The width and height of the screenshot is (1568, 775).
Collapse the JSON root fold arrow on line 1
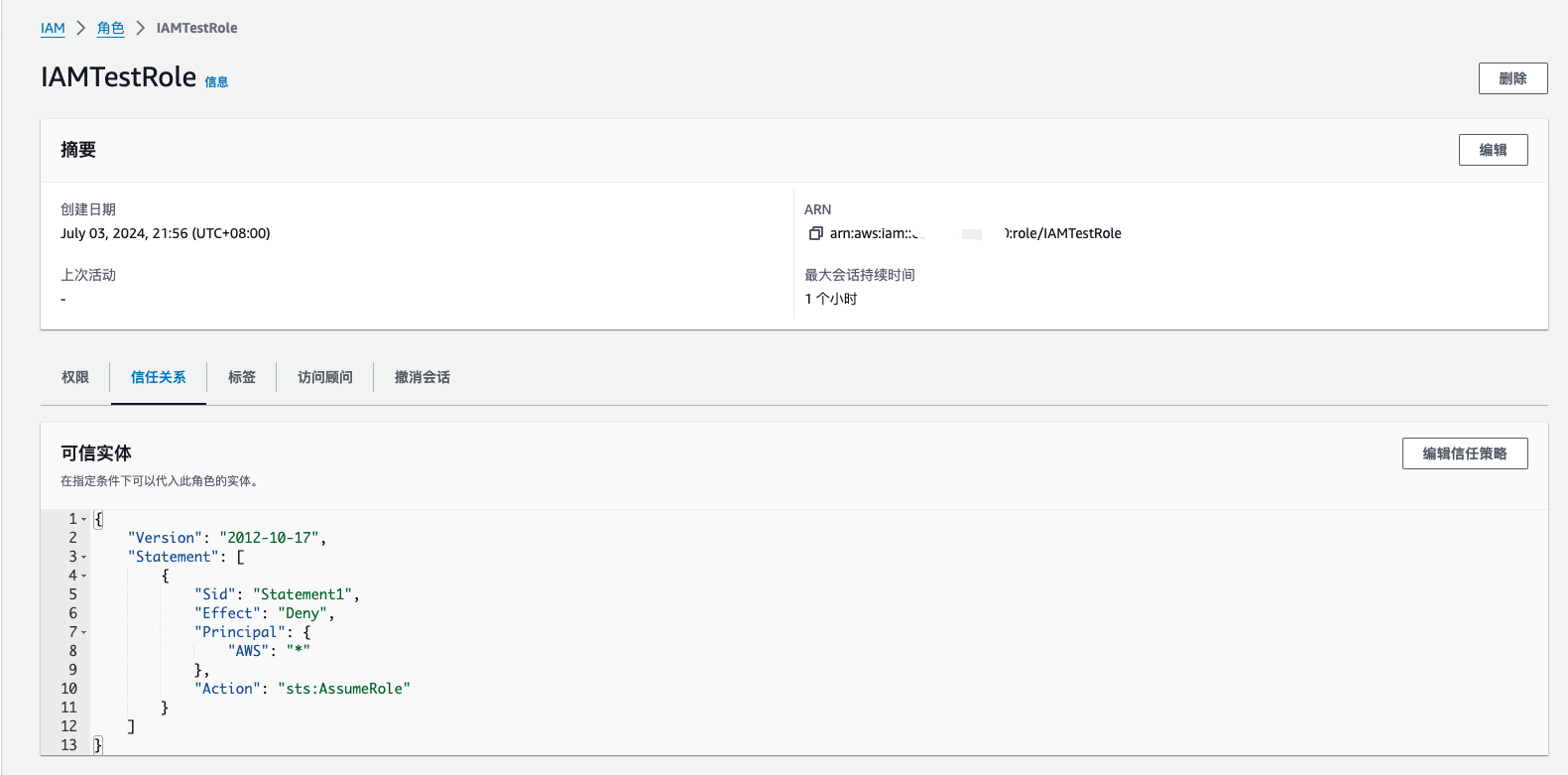pyautogui.click(x=84, y=519)
